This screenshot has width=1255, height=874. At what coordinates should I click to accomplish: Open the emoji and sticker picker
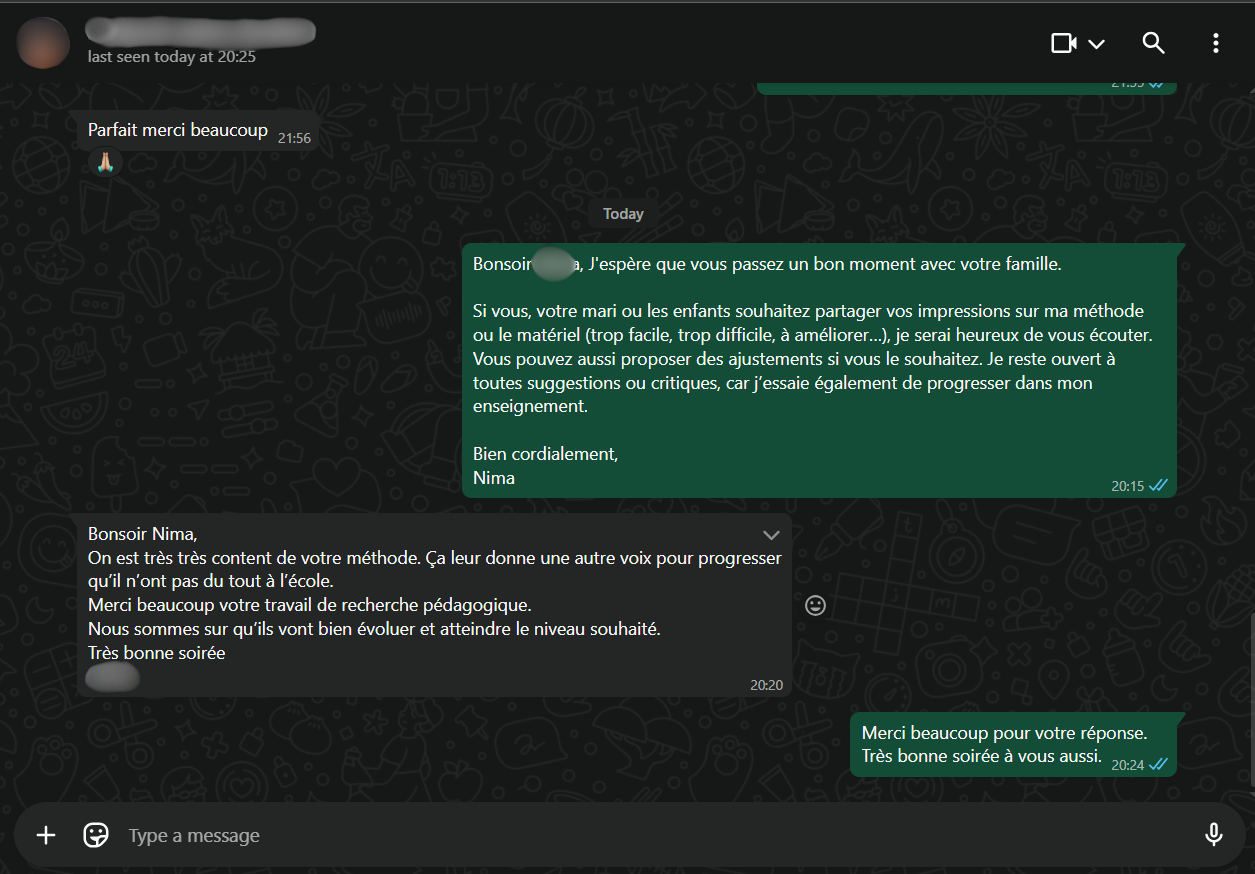(x=96, y=835)
